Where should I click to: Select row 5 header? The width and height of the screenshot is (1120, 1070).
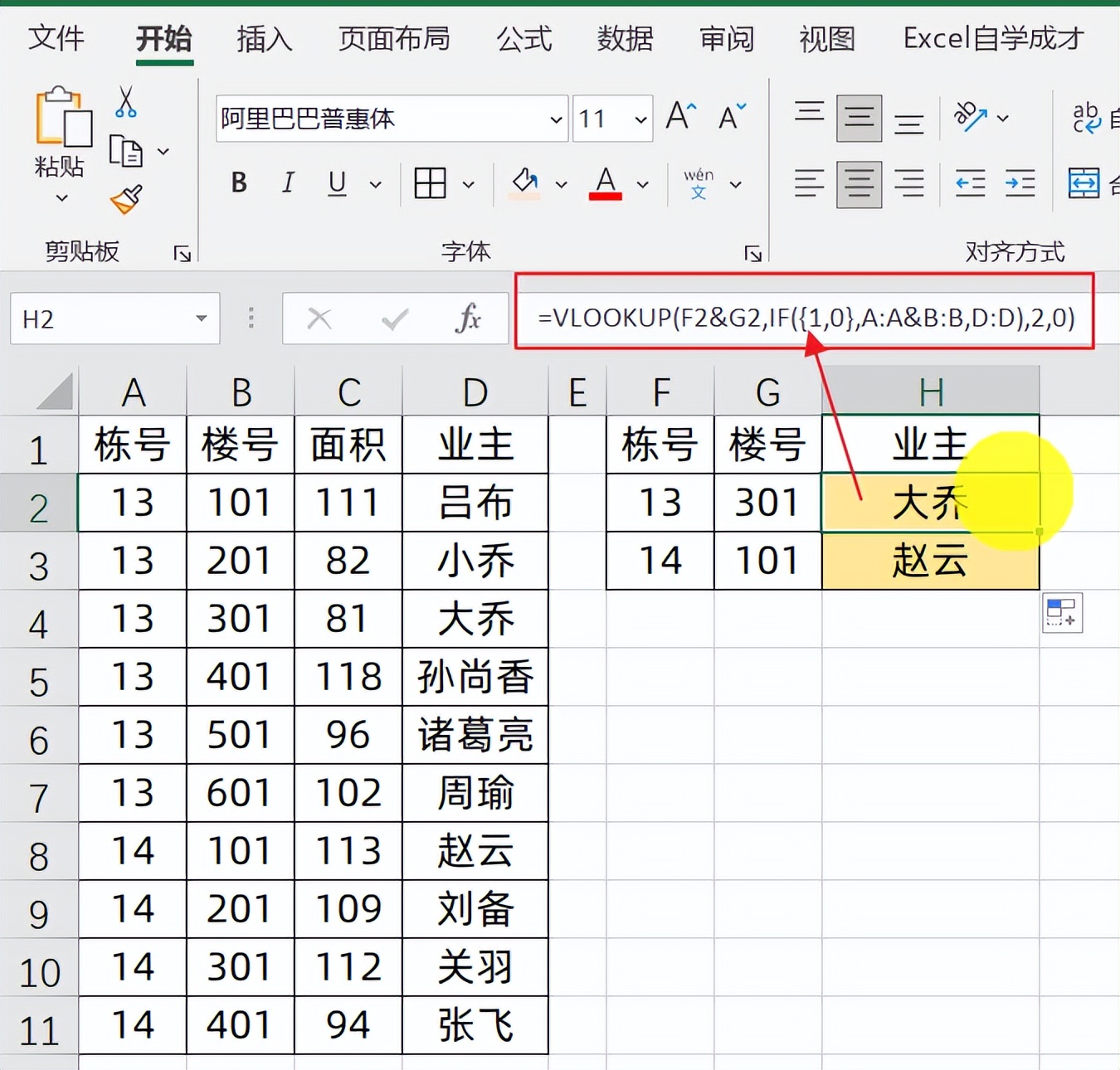pos(39,678)
